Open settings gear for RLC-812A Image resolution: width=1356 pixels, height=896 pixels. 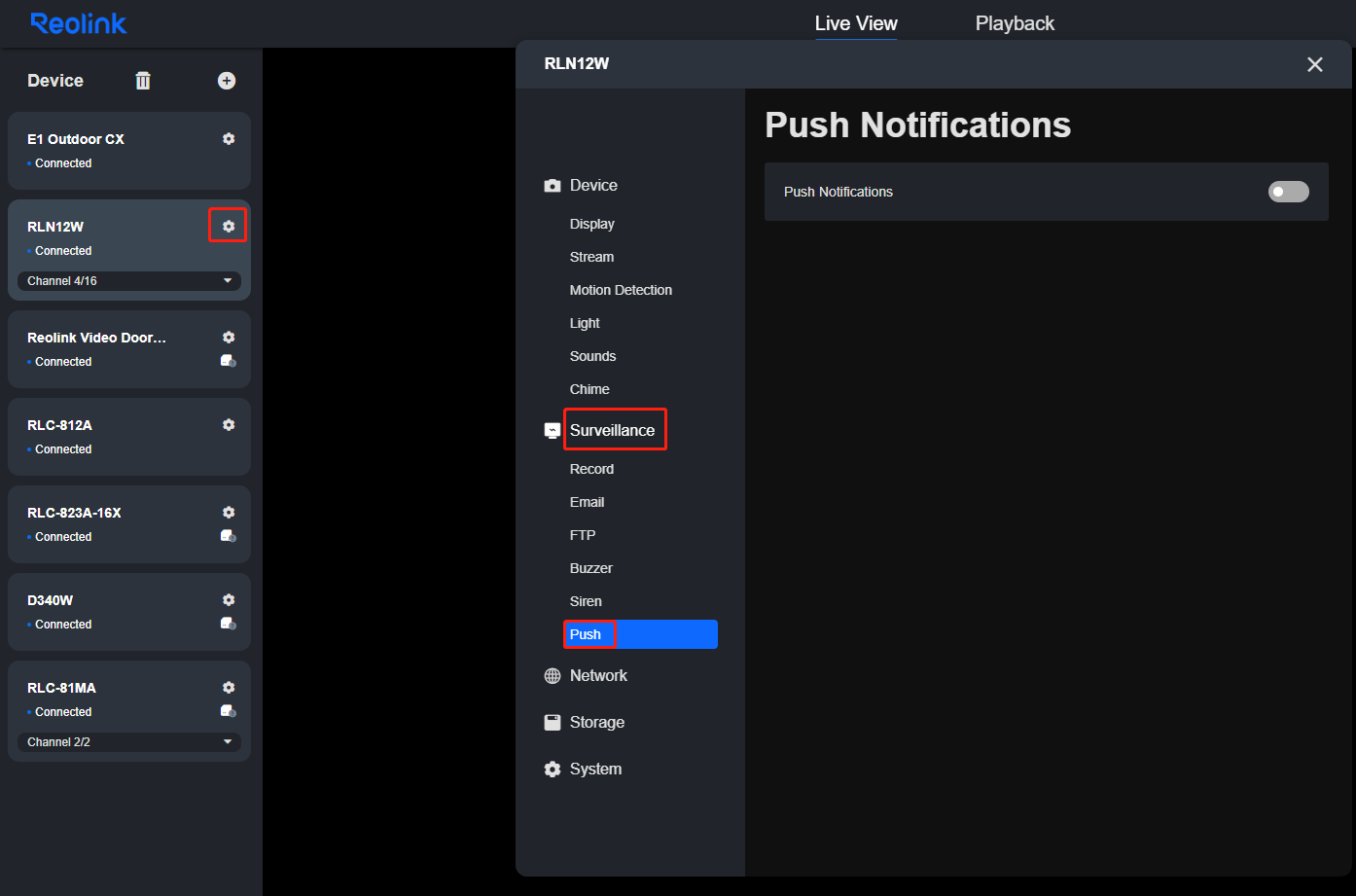[x=229, y=425]
